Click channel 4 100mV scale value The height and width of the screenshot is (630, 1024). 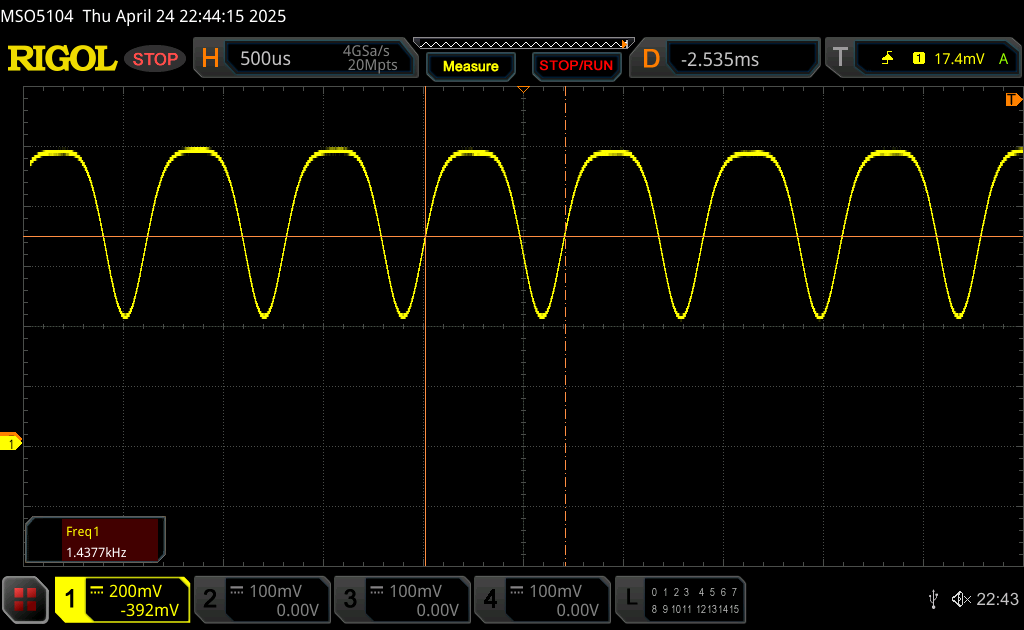click(x=555, y=591)
